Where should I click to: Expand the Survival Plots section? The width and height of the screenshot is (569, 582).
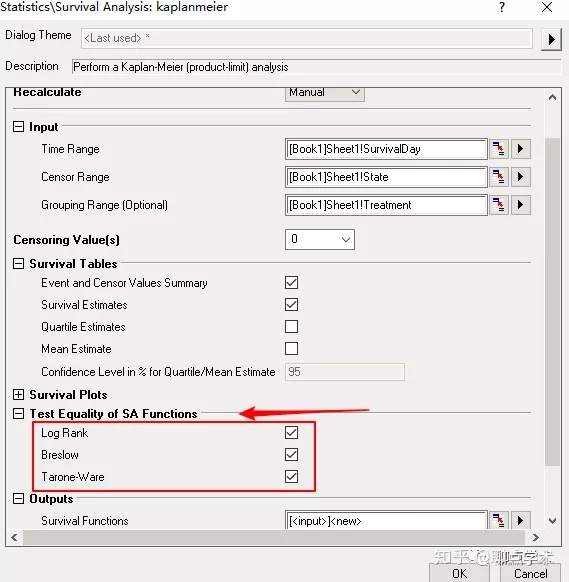pos(19,394)
